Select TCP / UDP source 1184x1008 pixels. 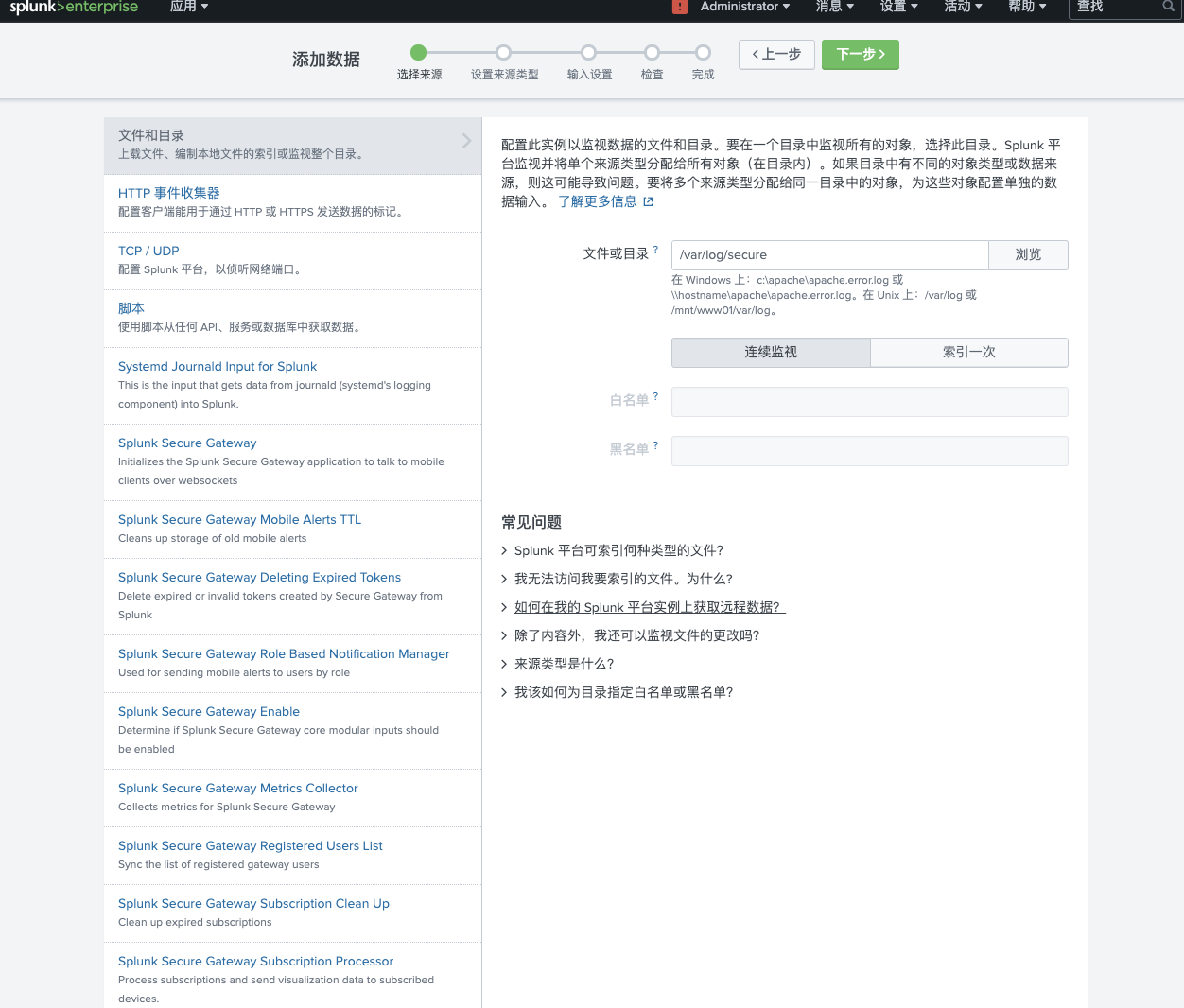pyautogui.click(x=293, y=261)
